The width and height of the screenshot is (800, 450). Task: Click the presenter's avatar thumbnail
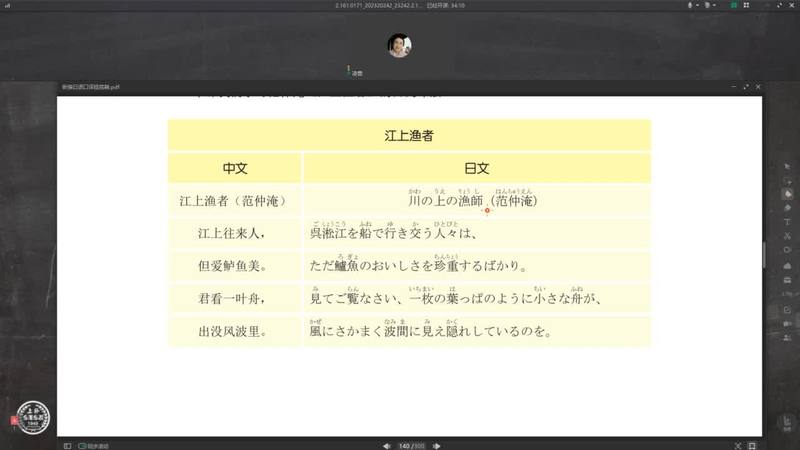click(x=399, y=46)
